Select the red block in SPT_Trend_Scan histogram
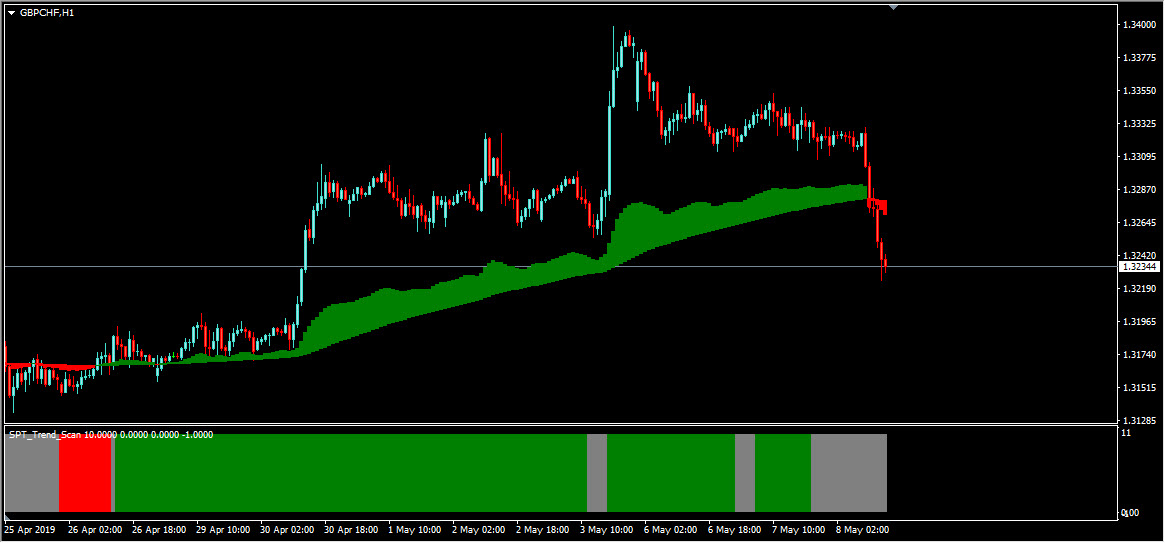This screenshot has width=1165, height=543. (x=85, y=475)
